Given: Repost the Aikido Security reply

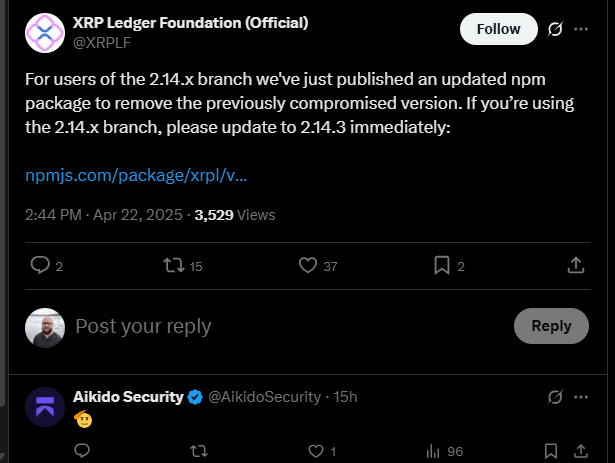Looking at the screenshot, I should click(199, 451).
